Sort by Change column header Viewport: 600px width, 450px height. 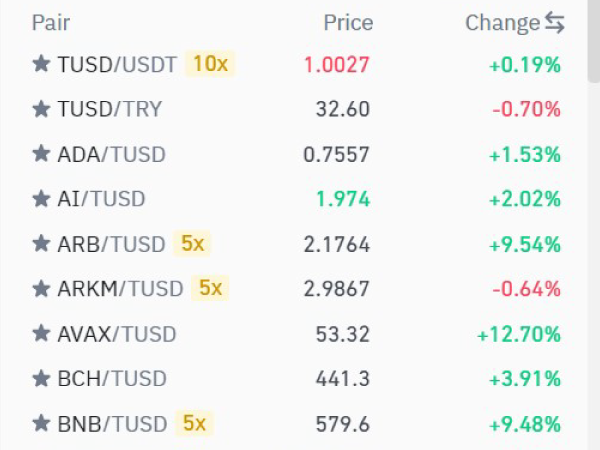502,22
